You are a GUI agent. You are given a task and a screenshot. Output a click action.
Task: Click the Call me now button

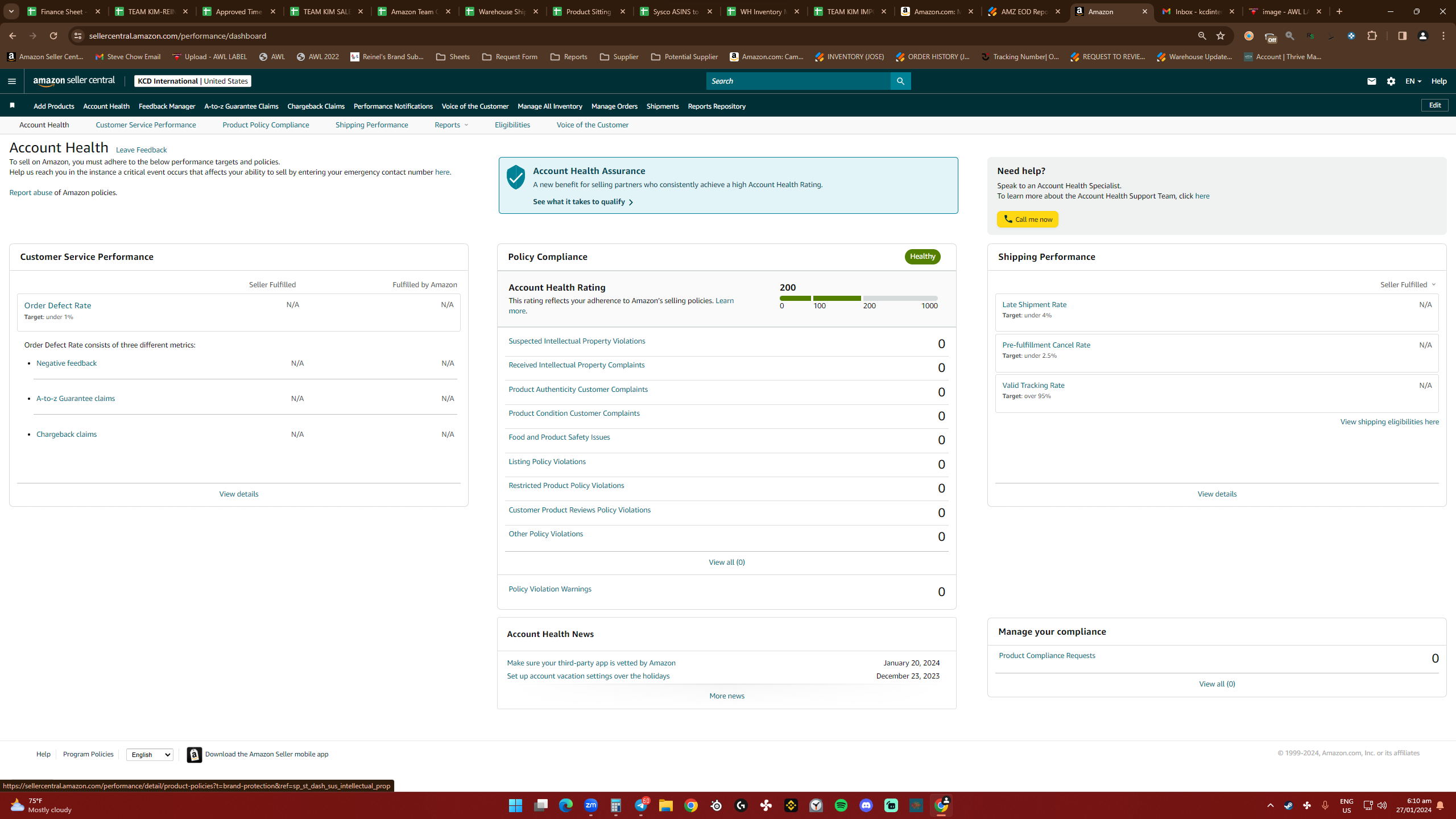1027,220
